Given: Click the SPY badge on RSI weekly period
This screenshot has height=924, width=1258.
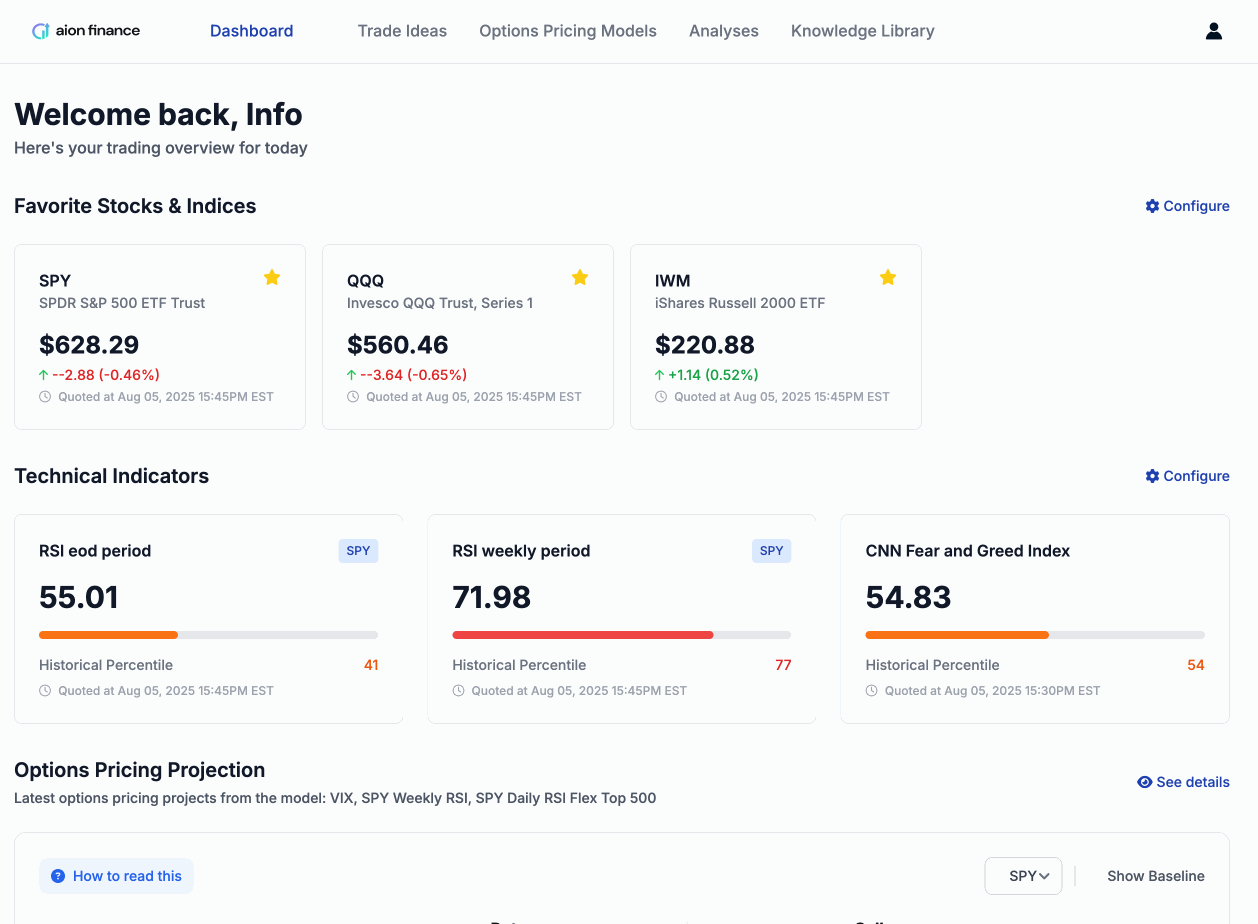Looking at the screenshot, I should 772,551.
